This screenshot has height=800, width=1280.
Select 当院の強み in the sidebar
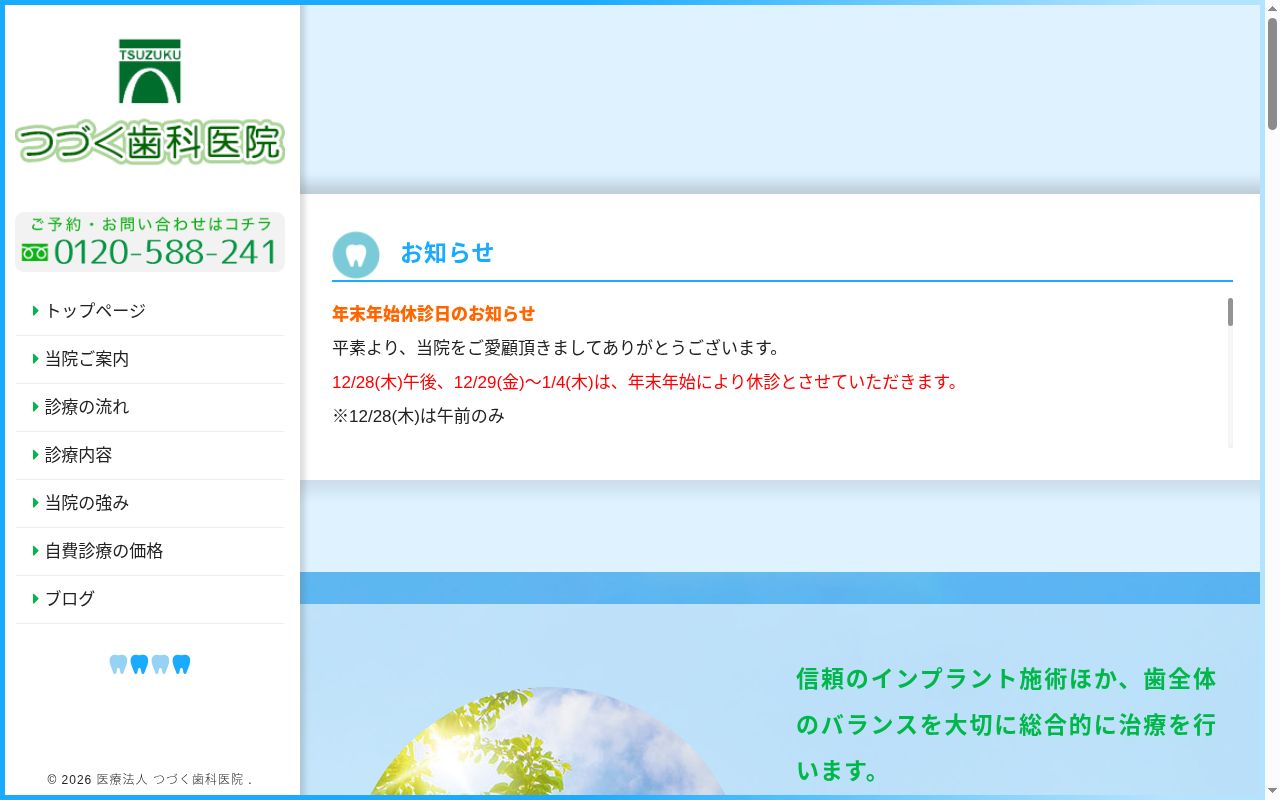(150, 503)
